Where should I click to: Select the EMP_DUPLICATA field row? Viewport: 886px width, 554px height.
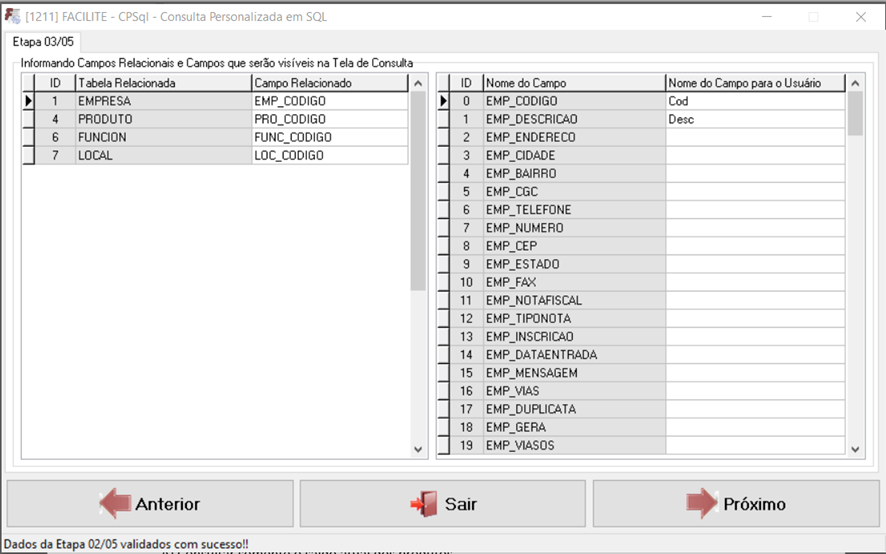pos(641,409)
